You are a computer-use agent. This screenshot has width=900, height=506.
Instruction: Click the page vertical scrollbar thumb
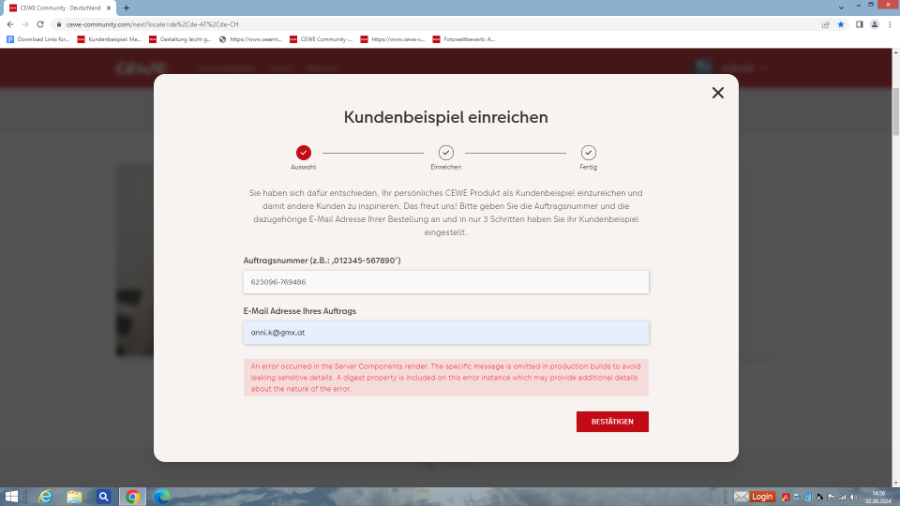coord(896,112)
